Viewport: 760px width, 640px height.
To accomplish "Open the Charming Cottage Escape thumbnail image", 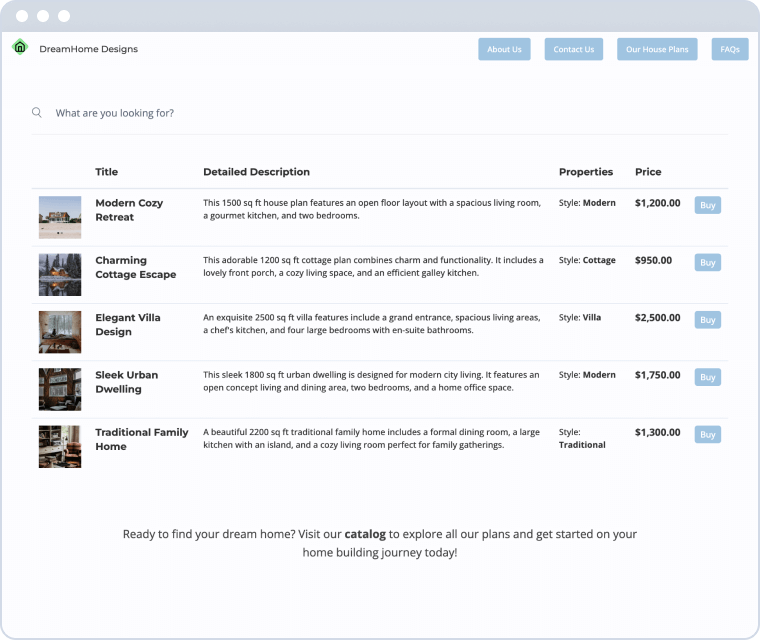I will click(x=60, y=274).
